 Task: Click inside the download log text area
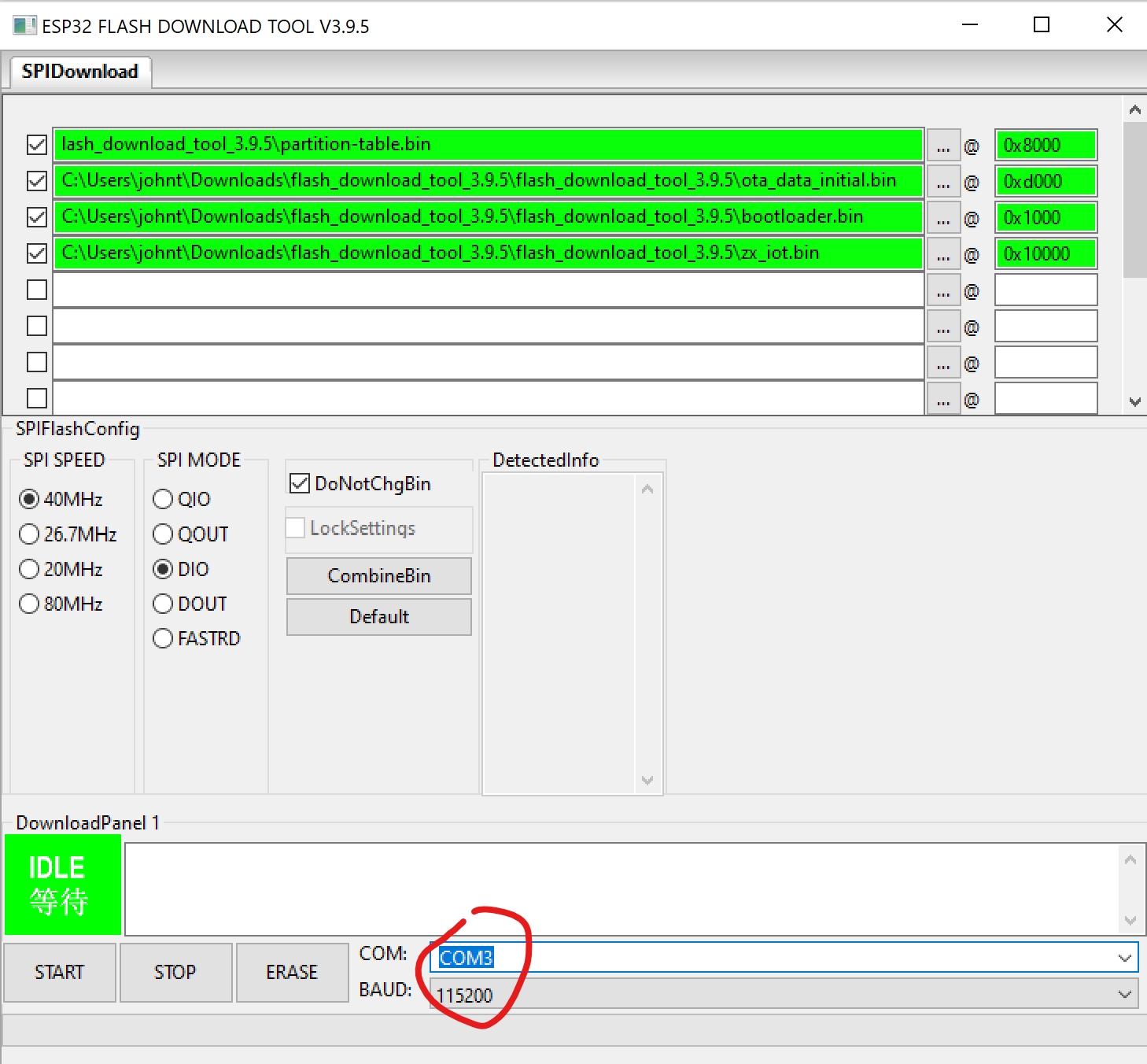[x=621, y=889]
